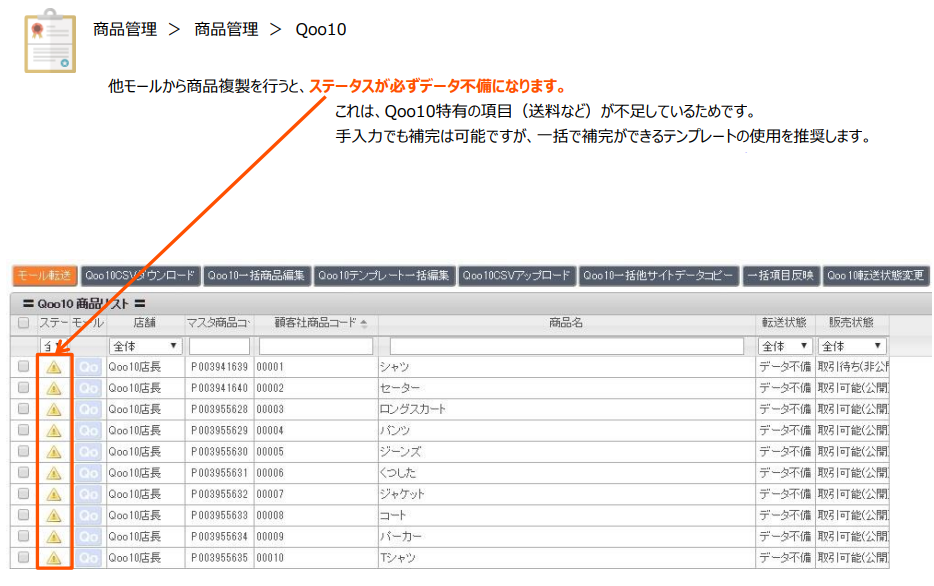Click Qoo10転送状態変更 button
Image resolution: width=934 pixels, height=586 pixels.
[x=876, y=276]
